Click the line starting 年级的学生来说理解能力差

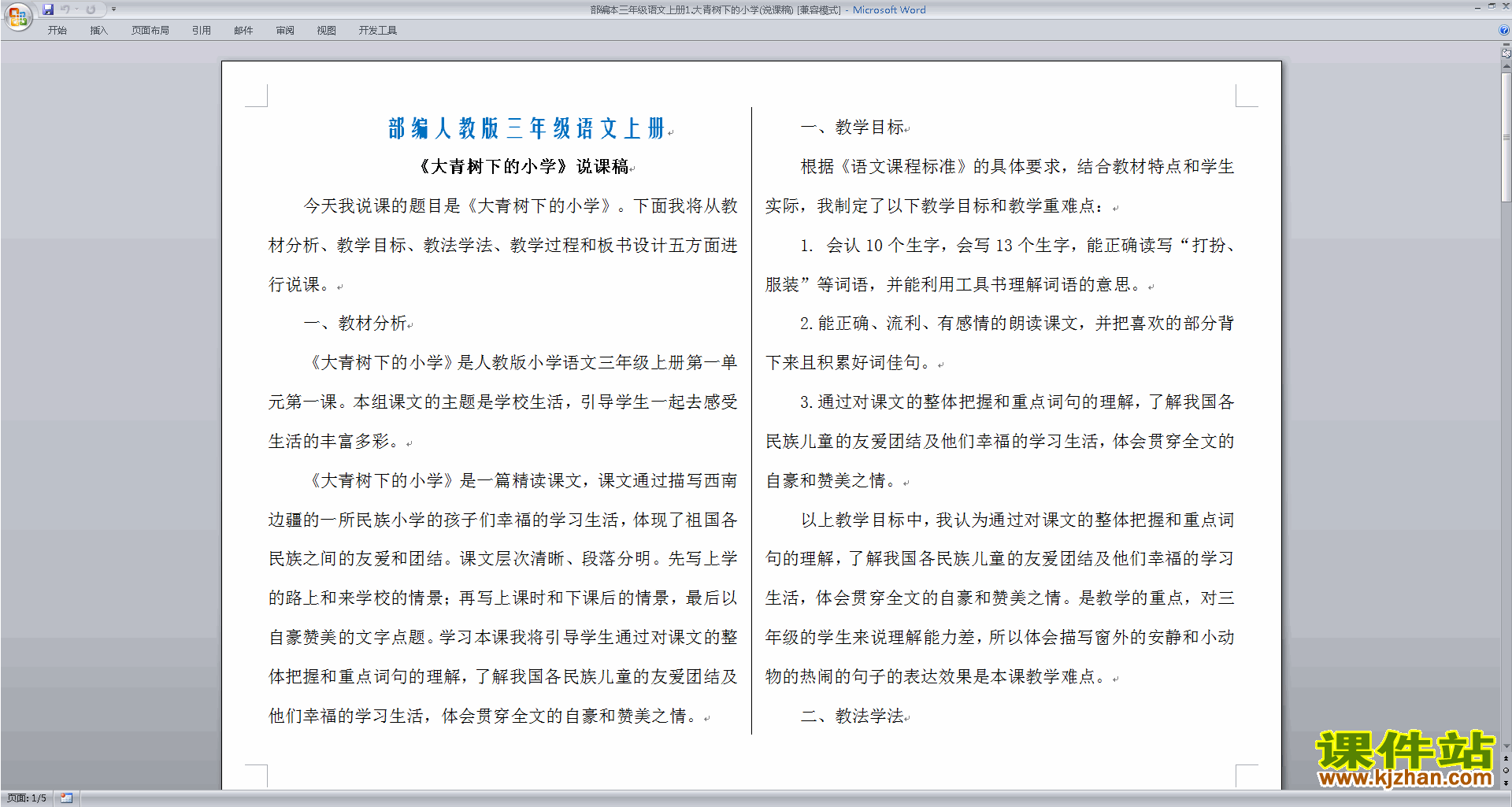pyautogui.click(x=999, y=638)
